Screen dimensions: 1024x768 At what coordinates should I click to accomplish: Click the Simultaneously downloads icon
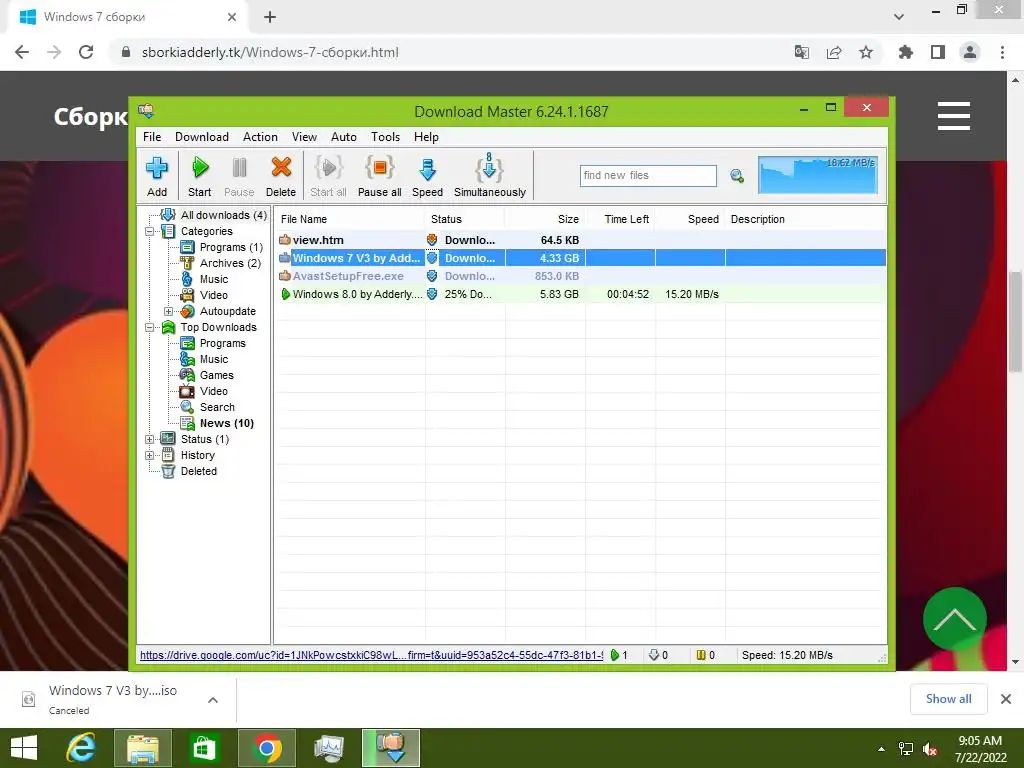point(490,176)
